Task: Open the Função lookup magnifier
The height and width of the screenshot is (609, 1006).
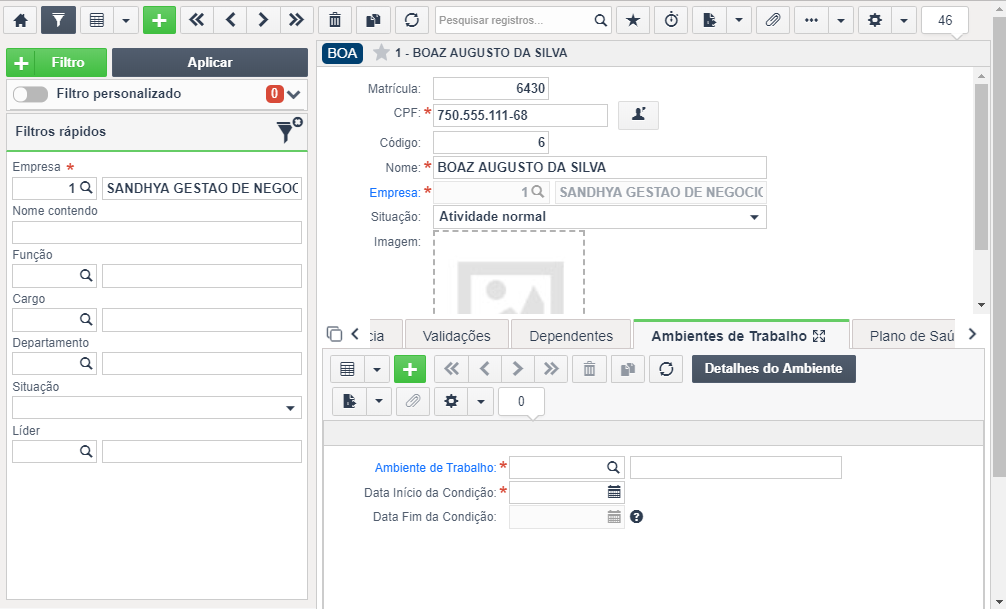Action: coord(86,275)
